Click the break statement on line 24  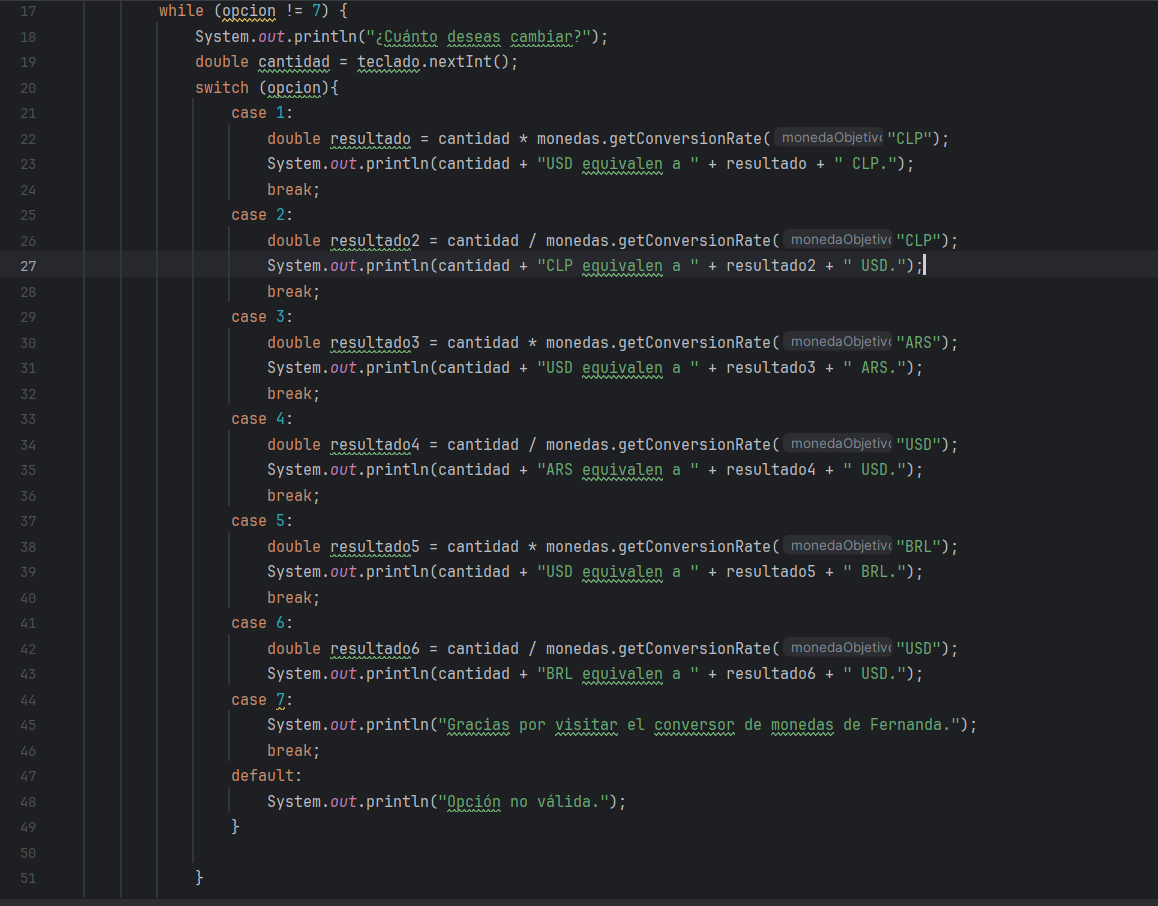pos(293,190)
